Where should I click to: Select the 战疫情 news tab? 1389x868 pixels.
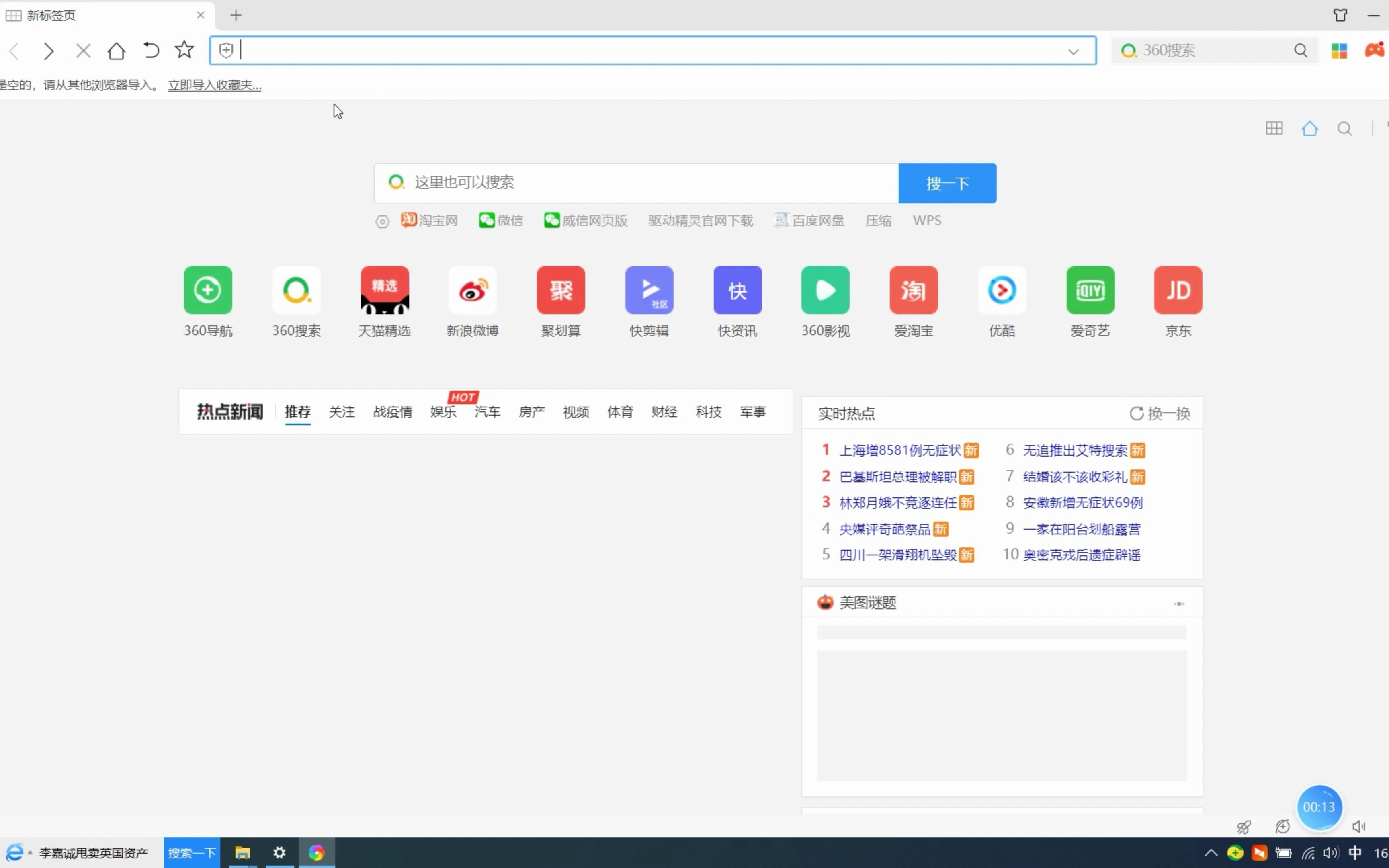point(393,411)
